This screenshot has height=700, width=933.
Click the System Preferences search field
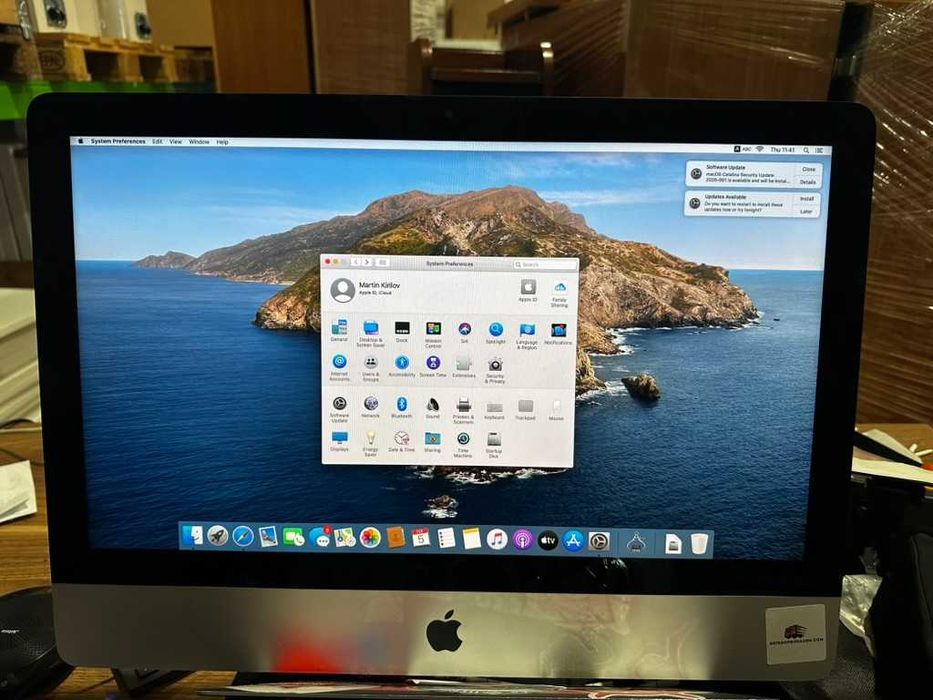coord(544,264)
